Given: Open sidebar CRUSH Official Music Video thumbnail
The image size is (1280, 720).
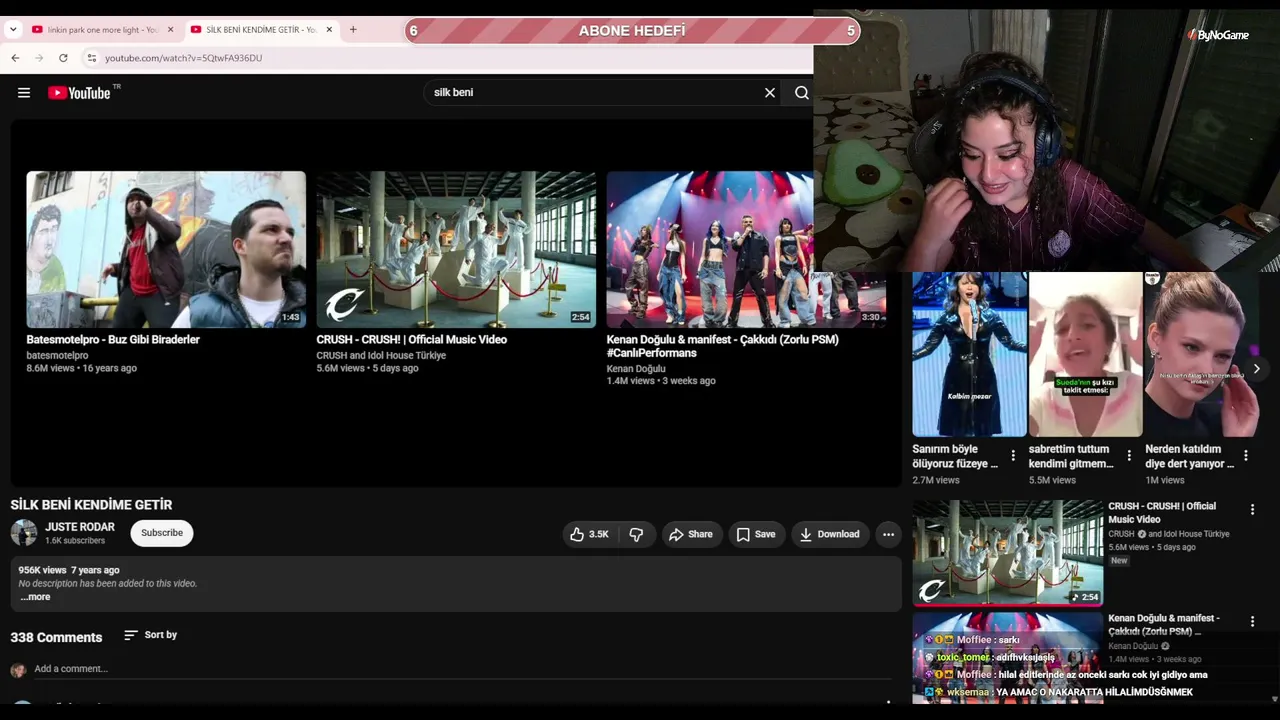Looking at the screenshot, I should pyautogui.click(x=1008, y=553).
